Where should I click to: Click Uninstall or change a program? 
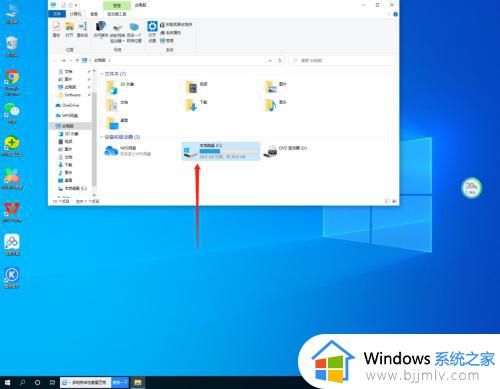click(x=176, y=25)
